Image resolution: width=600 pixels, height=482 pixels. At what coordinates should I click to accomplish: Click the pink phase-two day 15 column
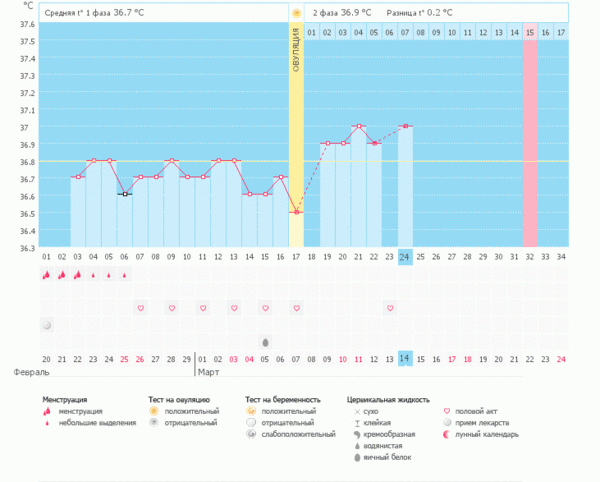pos(530,140)
